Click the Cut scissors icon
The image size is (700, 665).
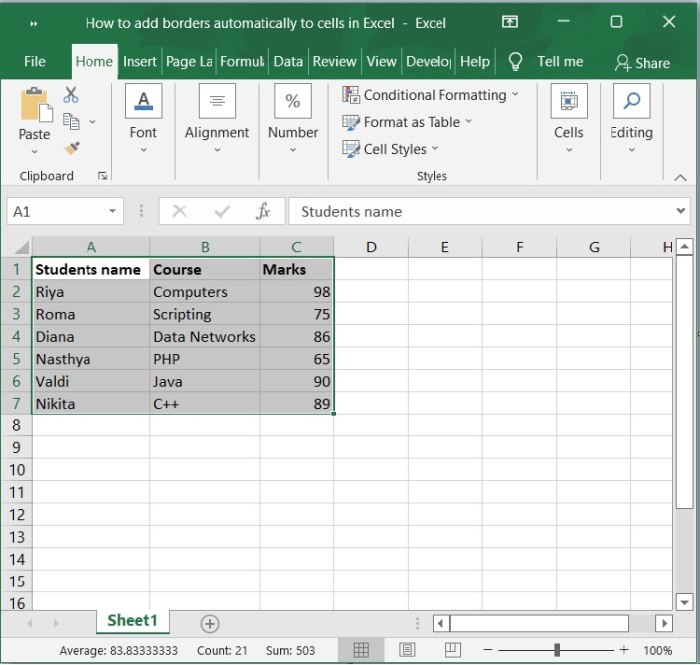tap(71, 95)
